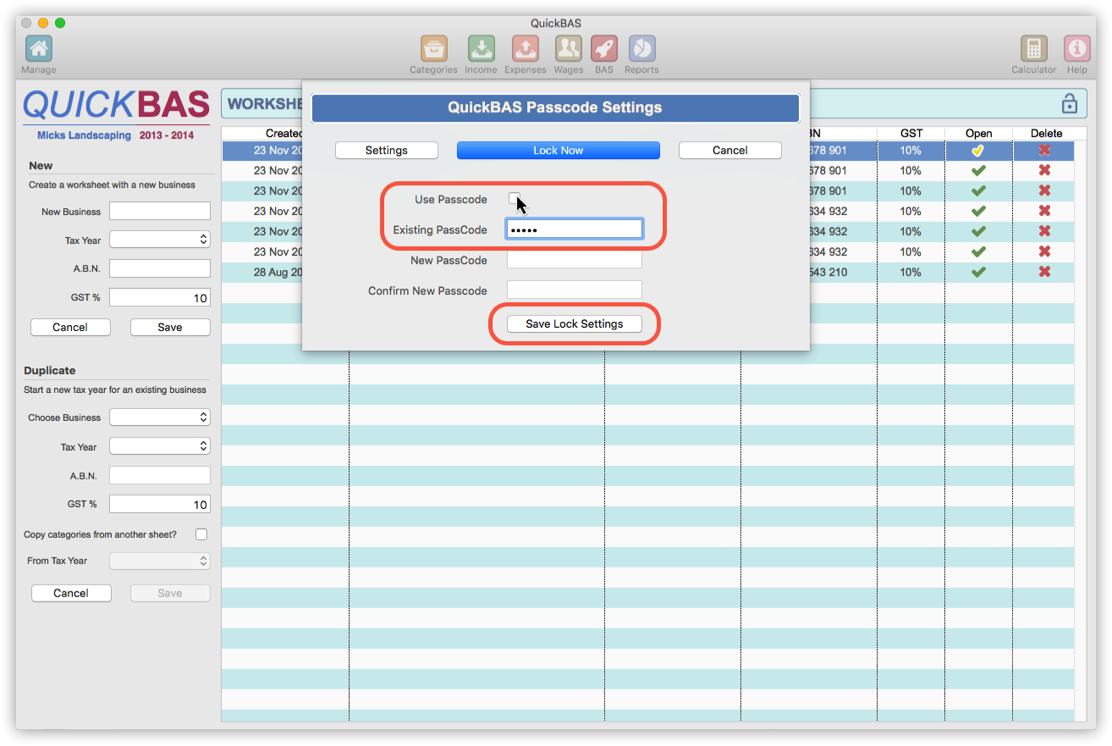This screenshot has width=1112, height=746.
Task: Open the Expenses section
Action: (x=525, y=47)
